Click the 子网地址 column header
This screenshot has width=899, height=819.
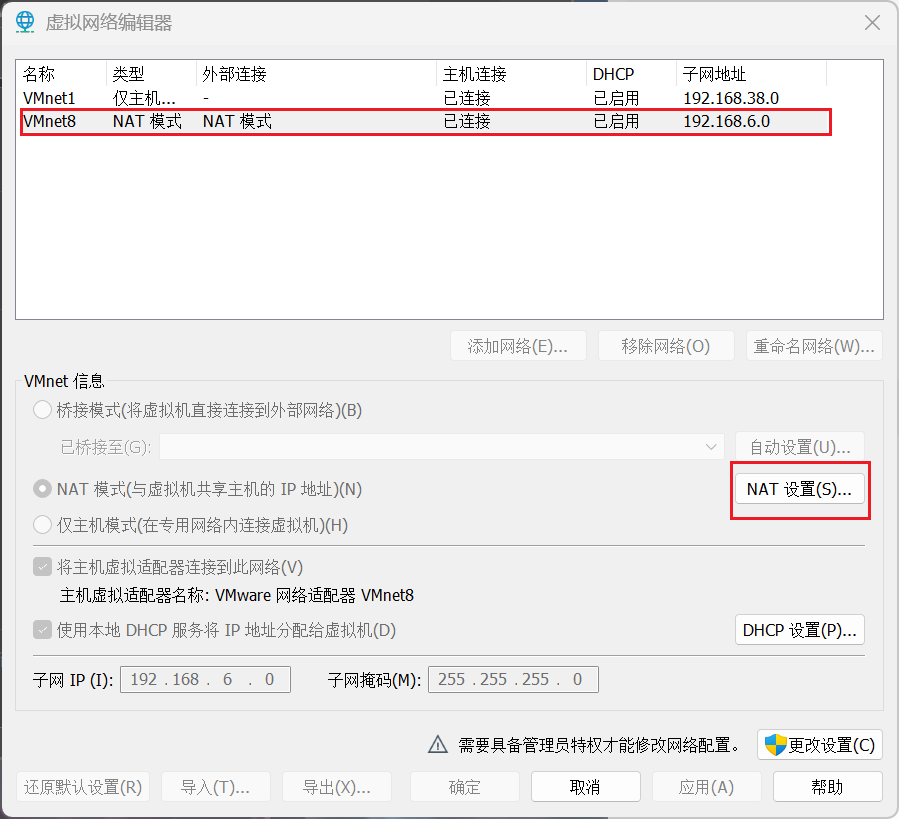coord(751,74)
